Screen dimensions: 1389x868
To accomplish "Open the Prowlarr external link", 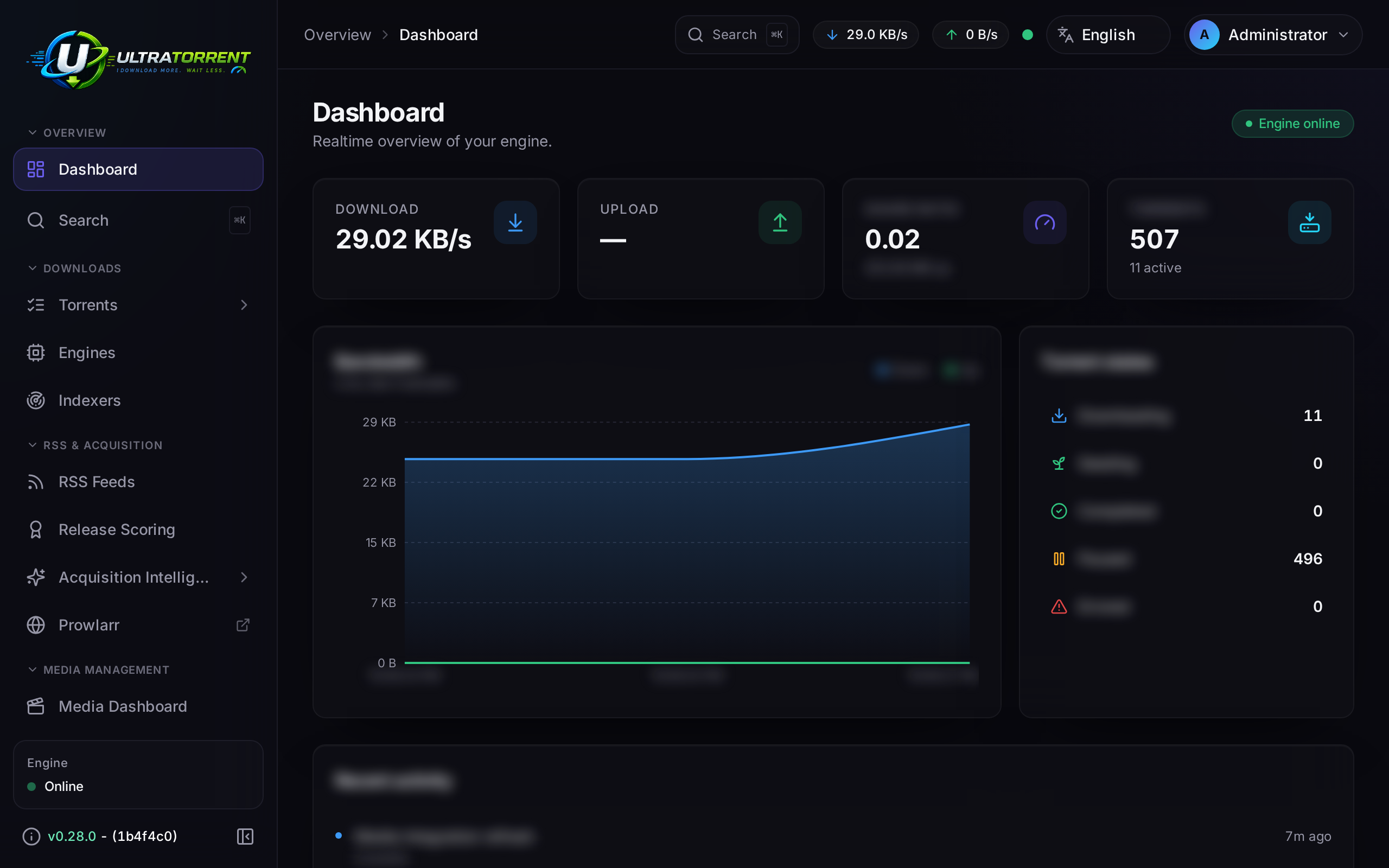I will pyautogui.click(x=138, y=624).
